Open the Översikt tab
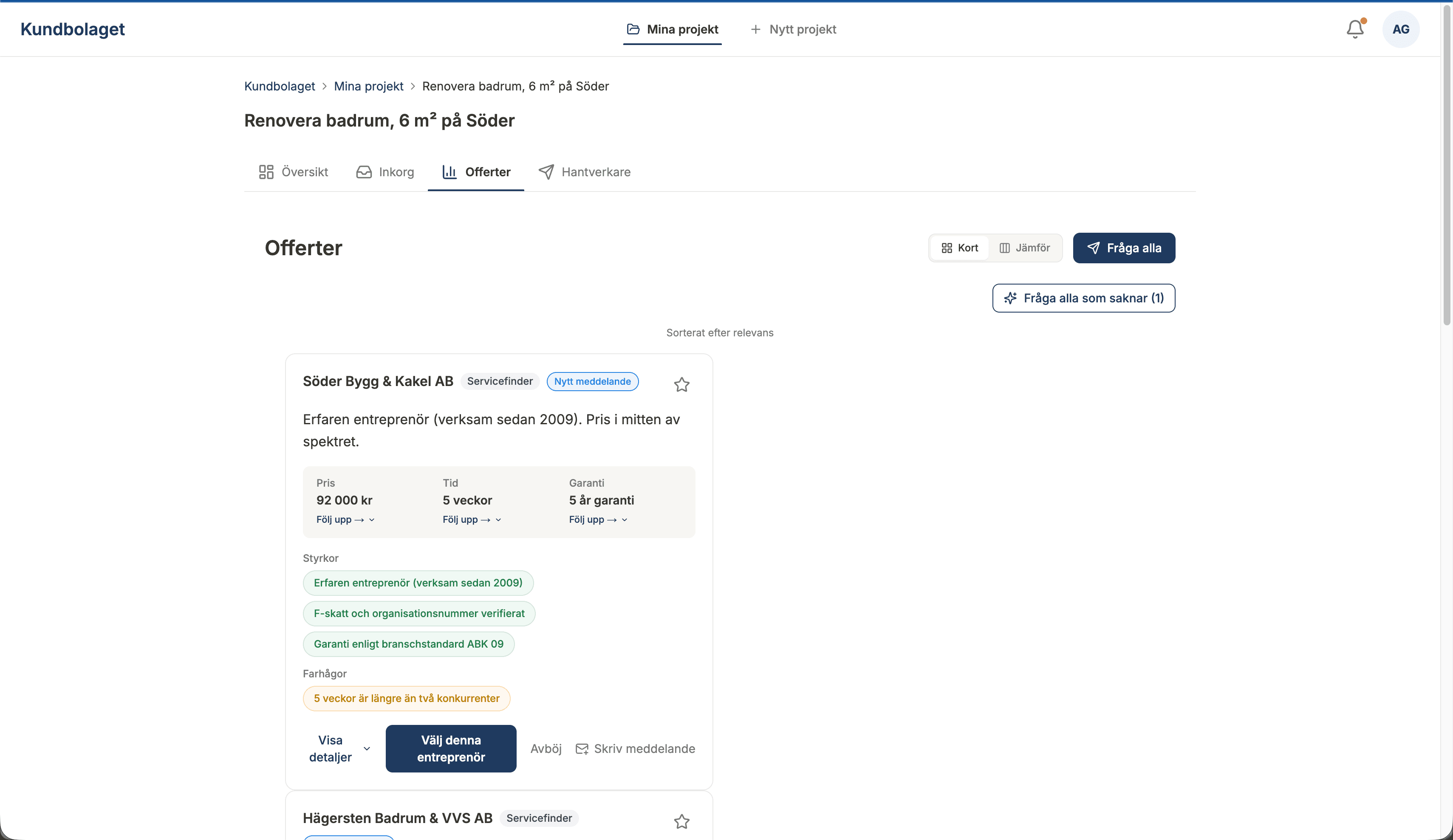Image resolution: width=1453 pixels, height=840 pixels. 294,172
